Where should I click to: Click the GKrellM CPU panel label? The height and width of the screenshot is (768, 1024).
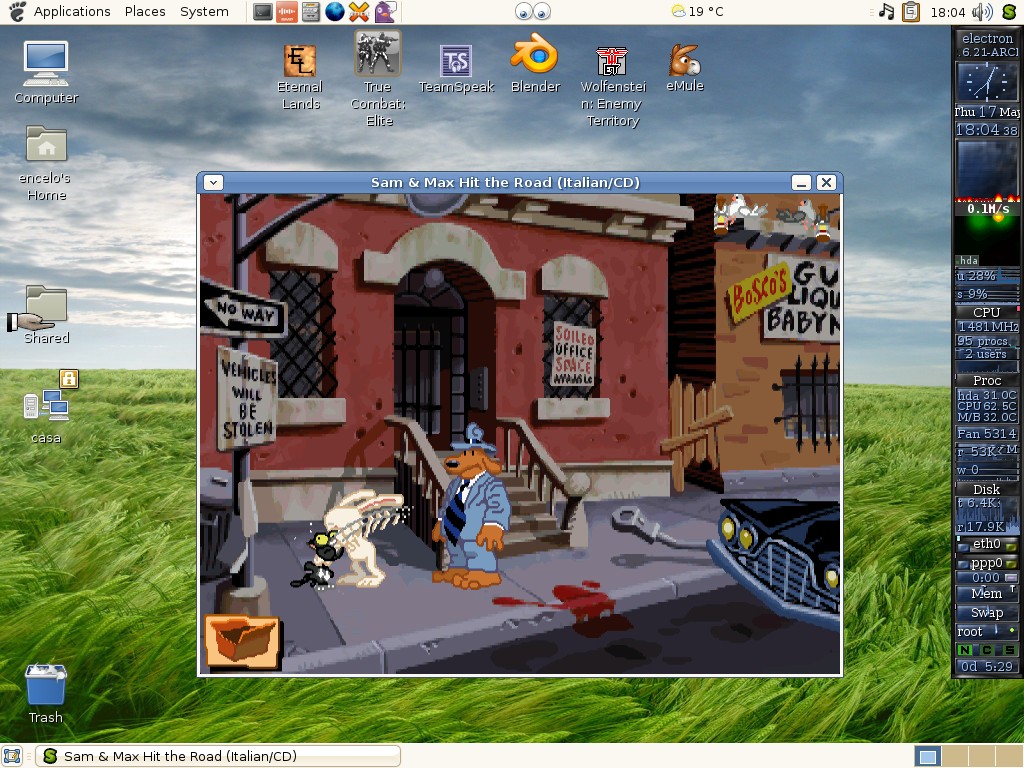tap(986, 312)
